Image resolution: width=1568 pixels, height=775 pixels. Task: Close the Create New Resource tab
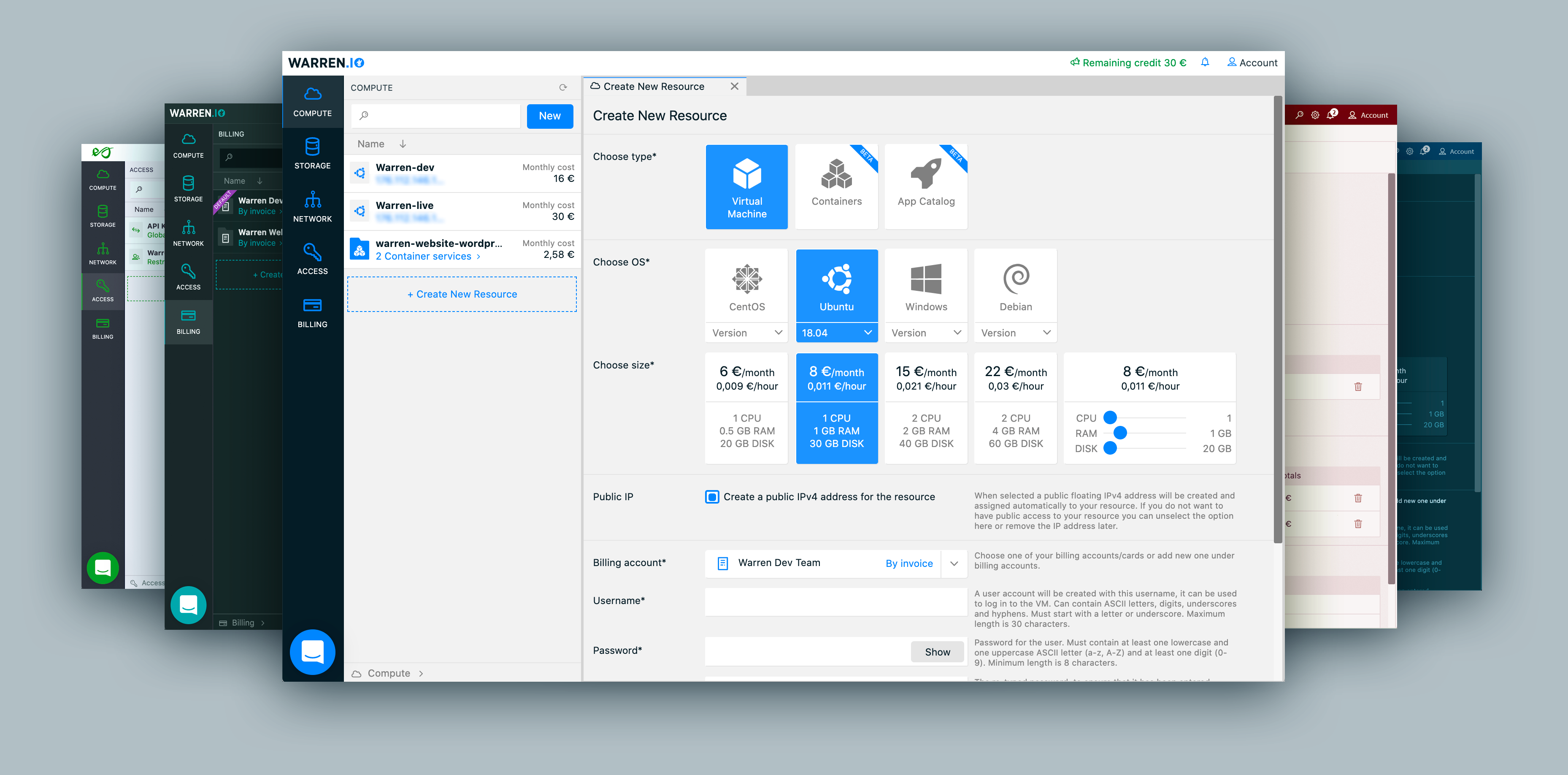734,87
